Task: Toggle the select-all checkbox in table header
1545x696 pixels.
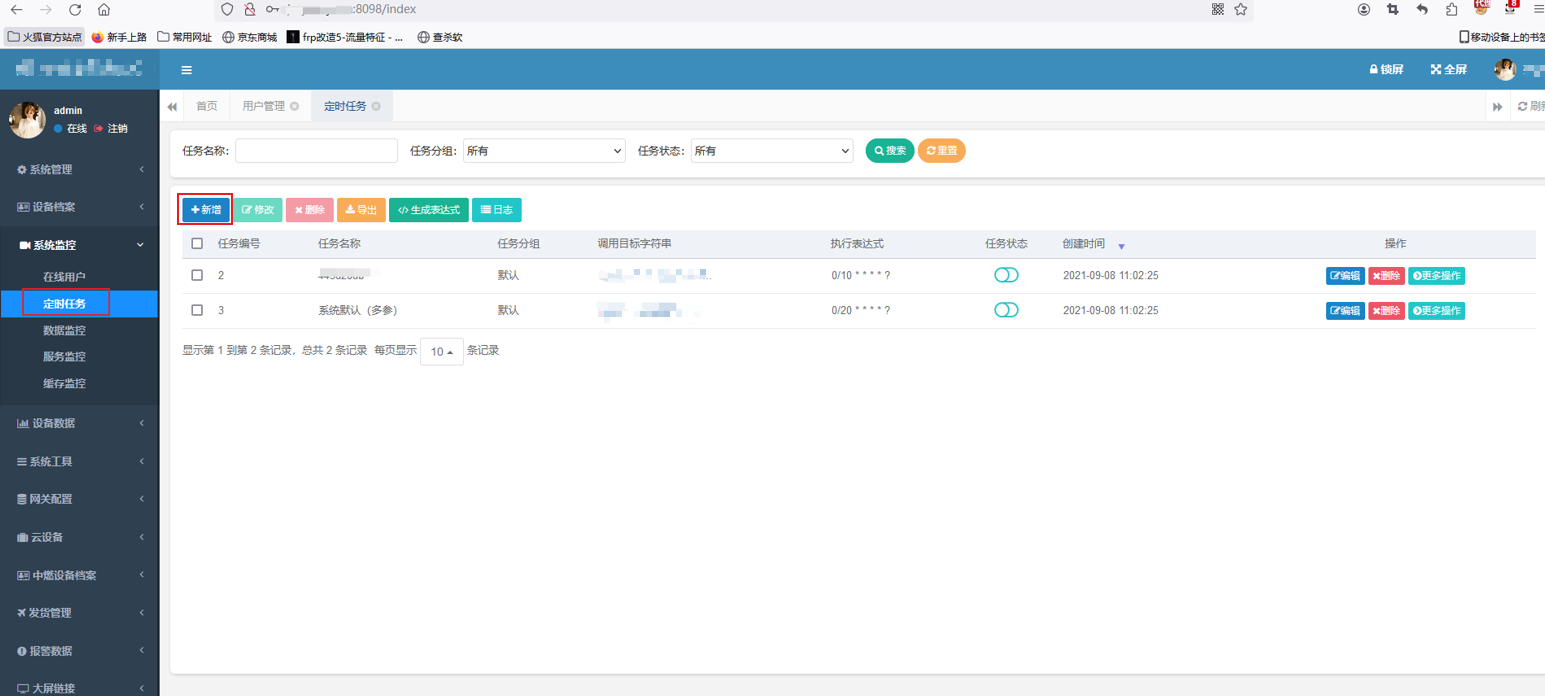Action: [197, 244]
